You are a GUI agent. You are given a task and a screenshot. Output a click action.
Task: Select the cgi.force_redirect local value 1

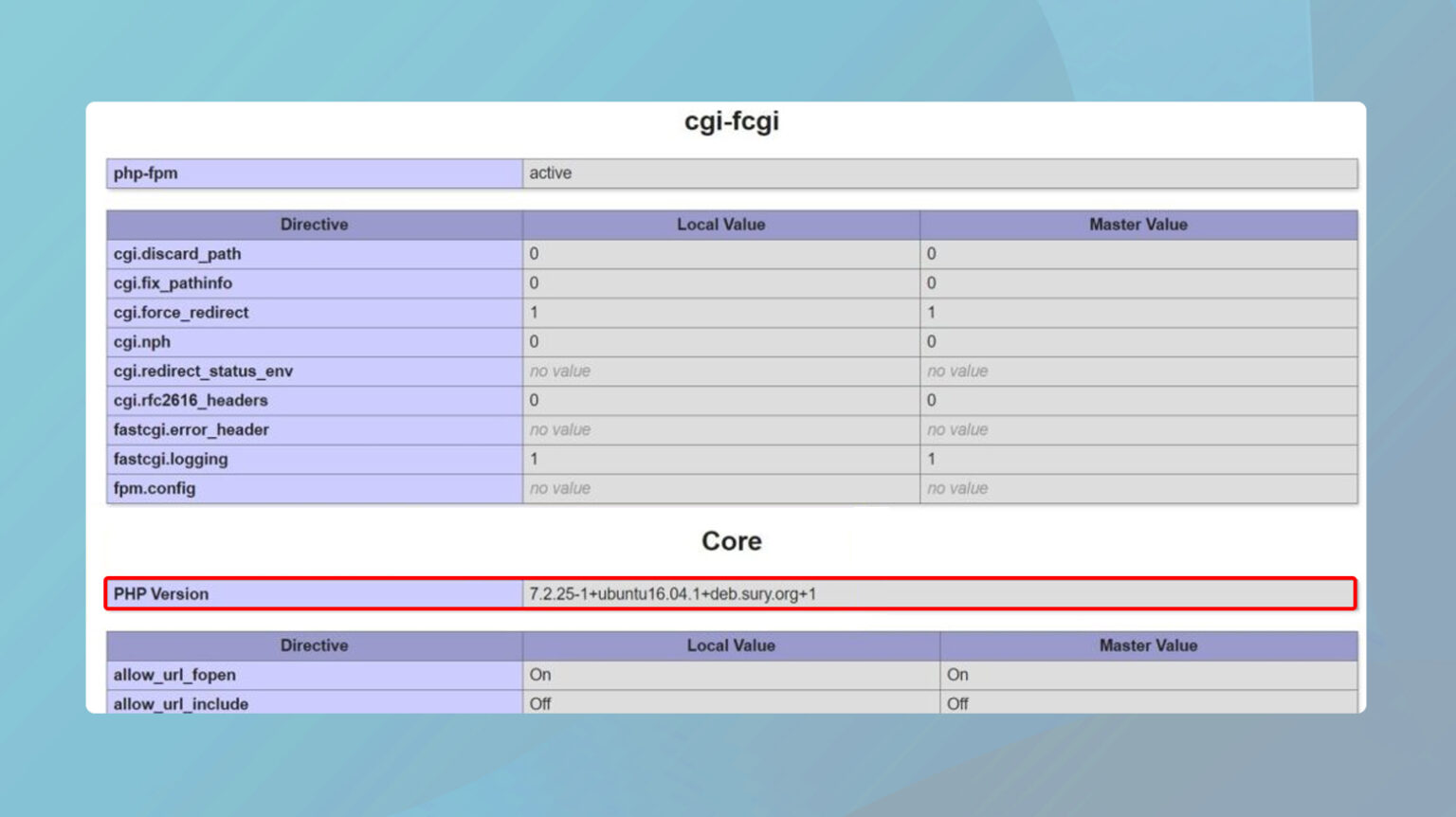(x=534, y=312)
